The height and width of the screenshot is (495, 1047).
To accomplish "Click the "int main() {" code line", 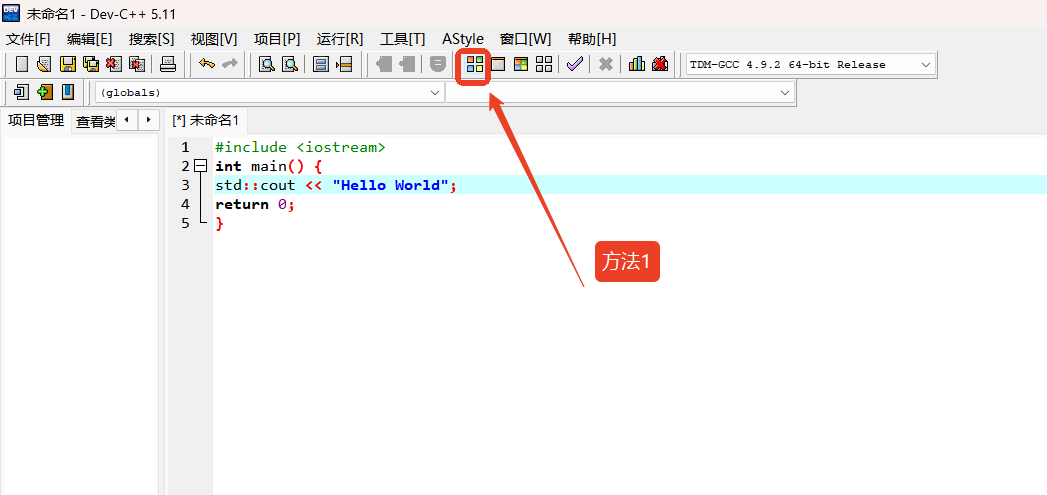I will [268, 166].
